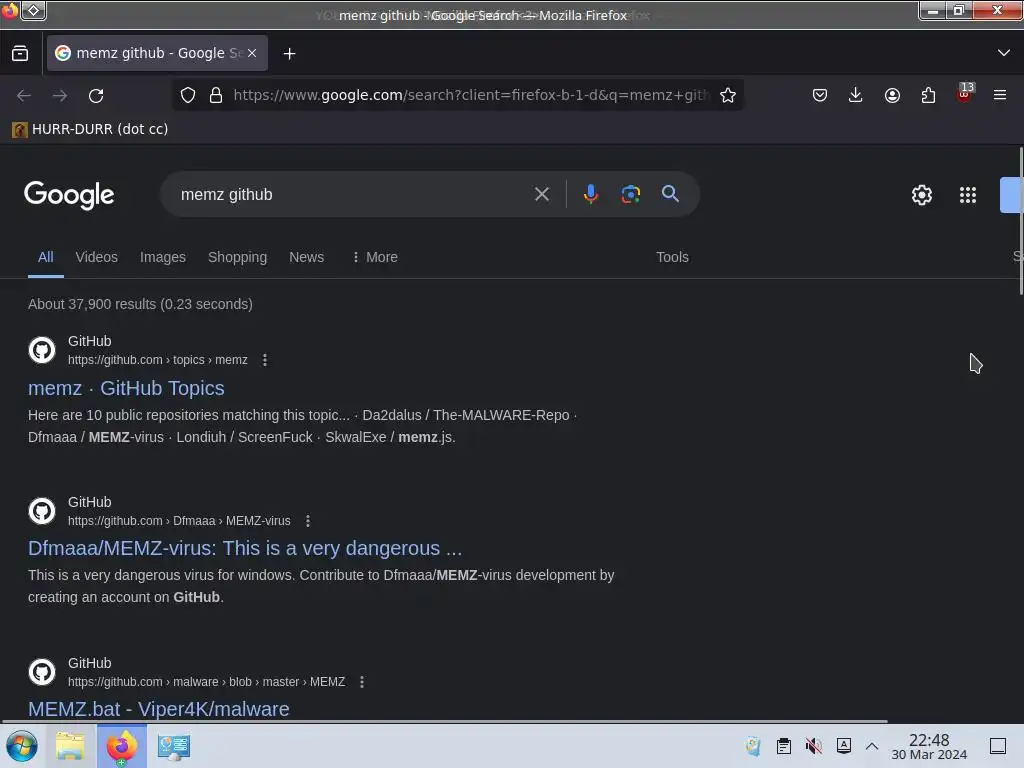The width and height of the screenshot is (1024, 768).
Task: Open Firefox View recent browsing icon
Action: pyautogui.click(x=20, y=54)
